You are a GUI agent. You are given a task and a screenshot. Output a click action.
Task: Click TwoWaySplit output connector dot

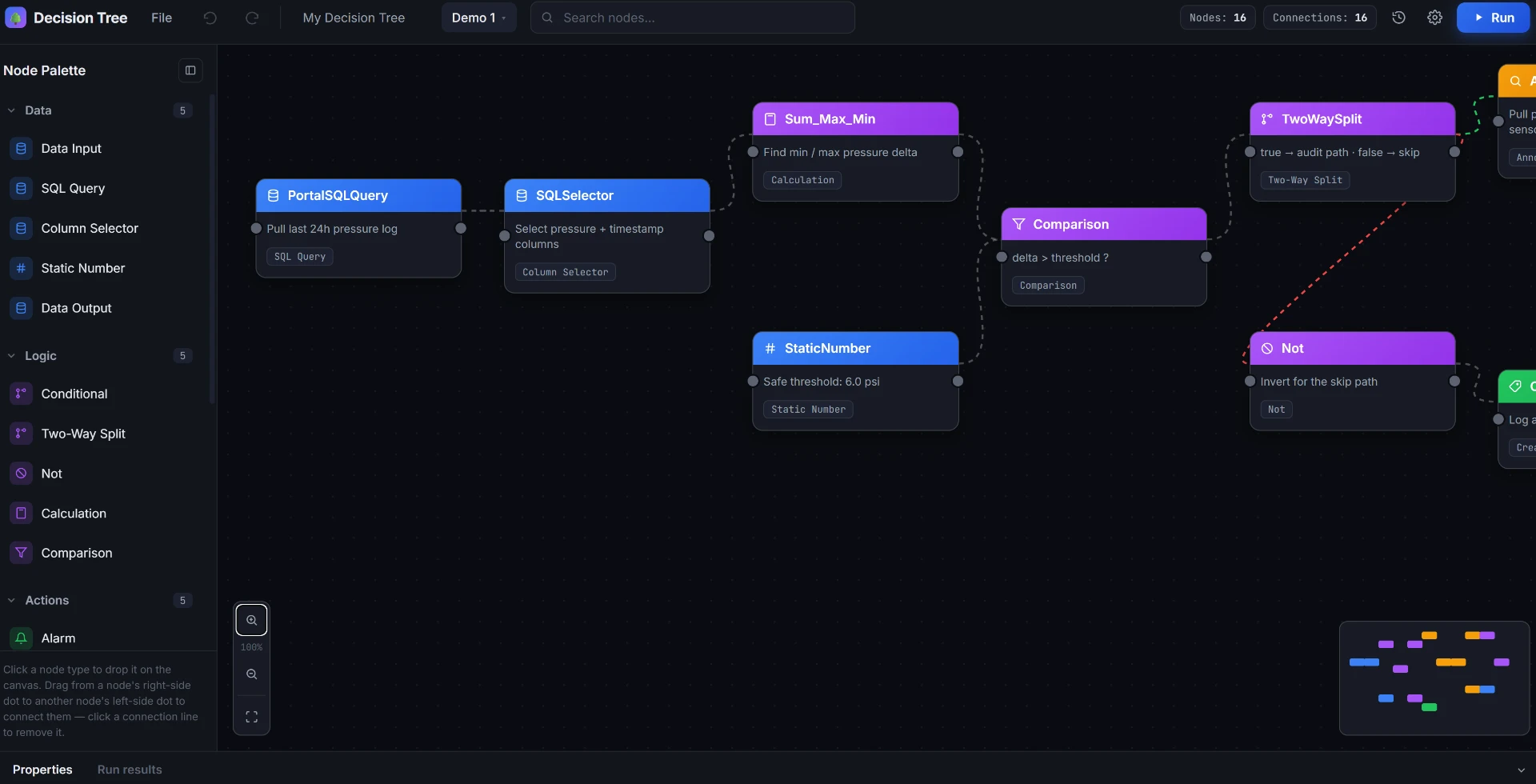coord(1454,152)
